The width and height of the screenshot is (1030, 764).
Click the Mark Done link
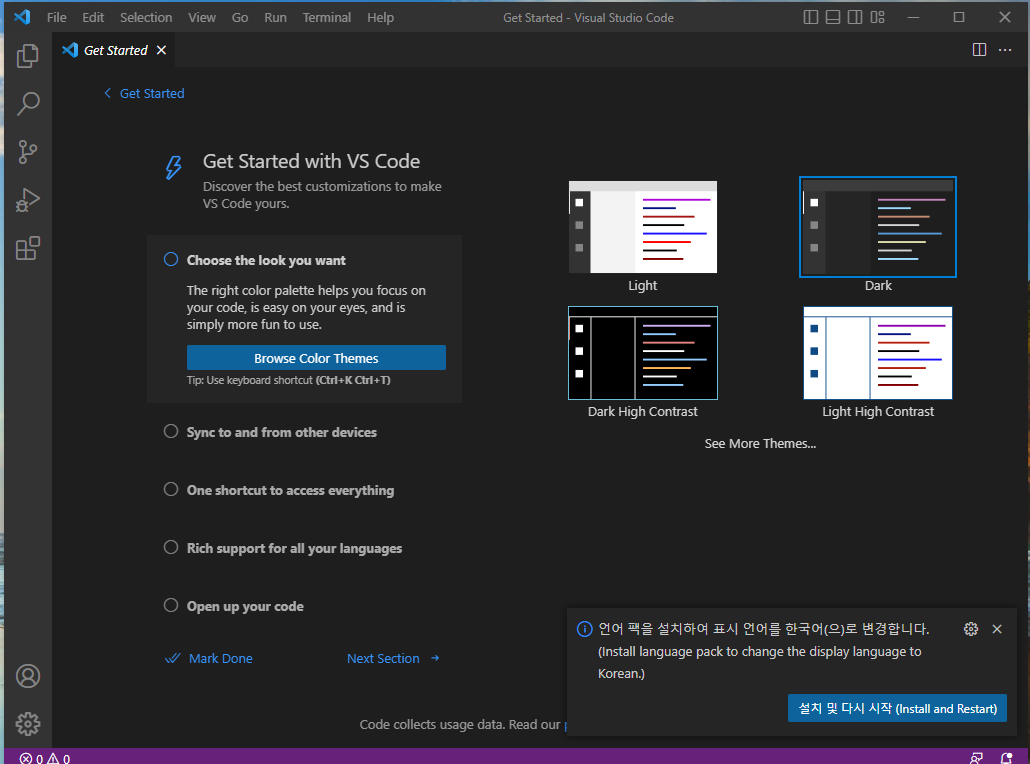point(209,658)
